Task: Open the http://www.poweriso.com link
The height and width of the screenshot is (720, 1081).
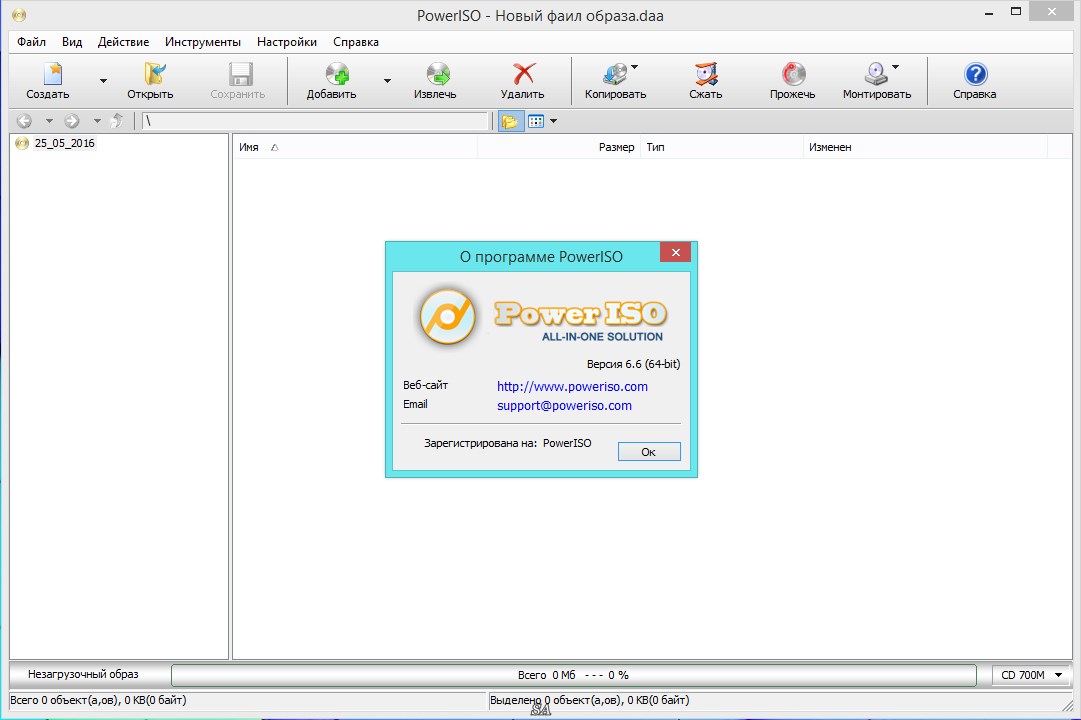Action: click(x=572, y=387)
